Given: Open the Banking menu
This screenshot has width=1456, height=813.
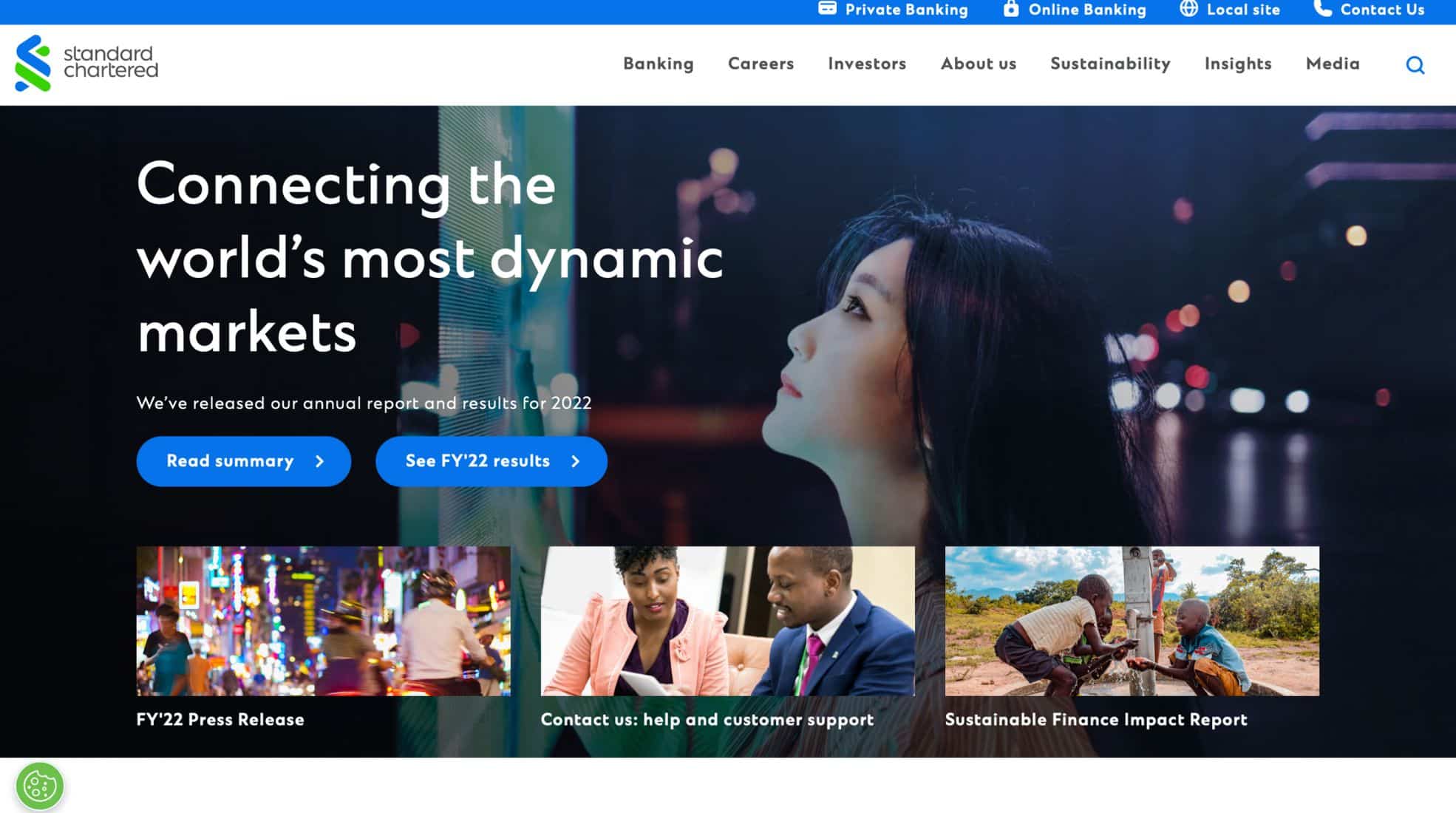Looking at the screenshot, I should pyautogui.click(x=658, y=64).
